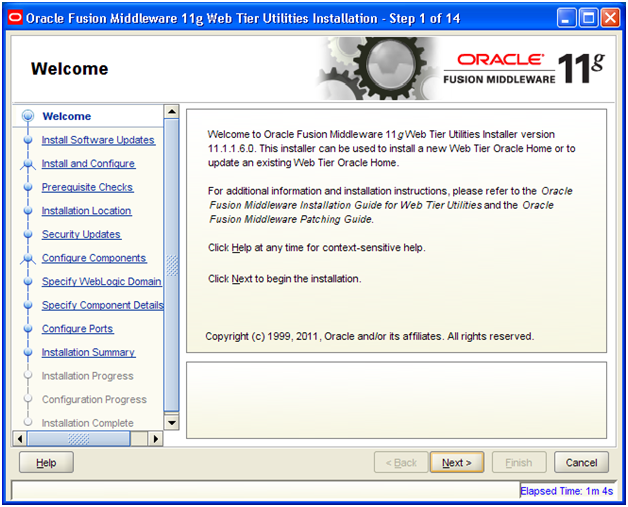Open Installation Summary step link
Image resolution: width=628 pixels, height=507 pixels.
click(x=89, y=352)
